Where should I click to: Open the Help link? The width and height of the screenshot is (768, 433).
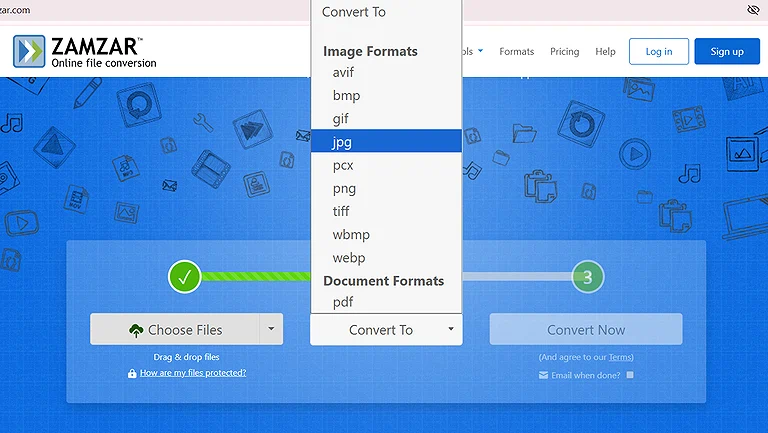tap(605, 51)
